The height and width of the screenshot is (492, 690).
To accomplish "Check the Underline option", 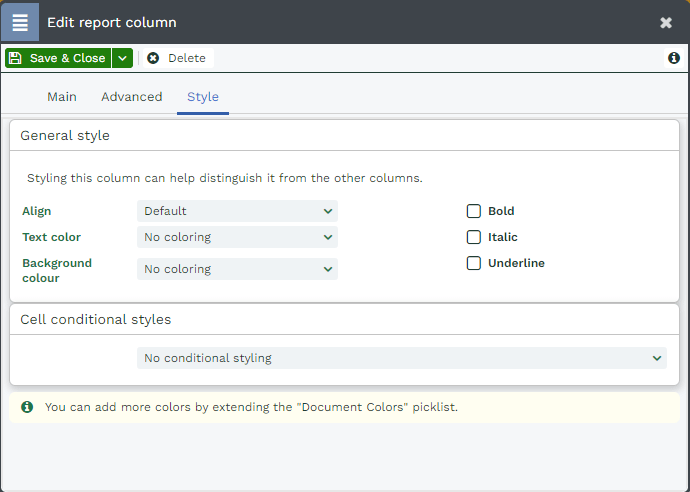I will tap(473, 263).
